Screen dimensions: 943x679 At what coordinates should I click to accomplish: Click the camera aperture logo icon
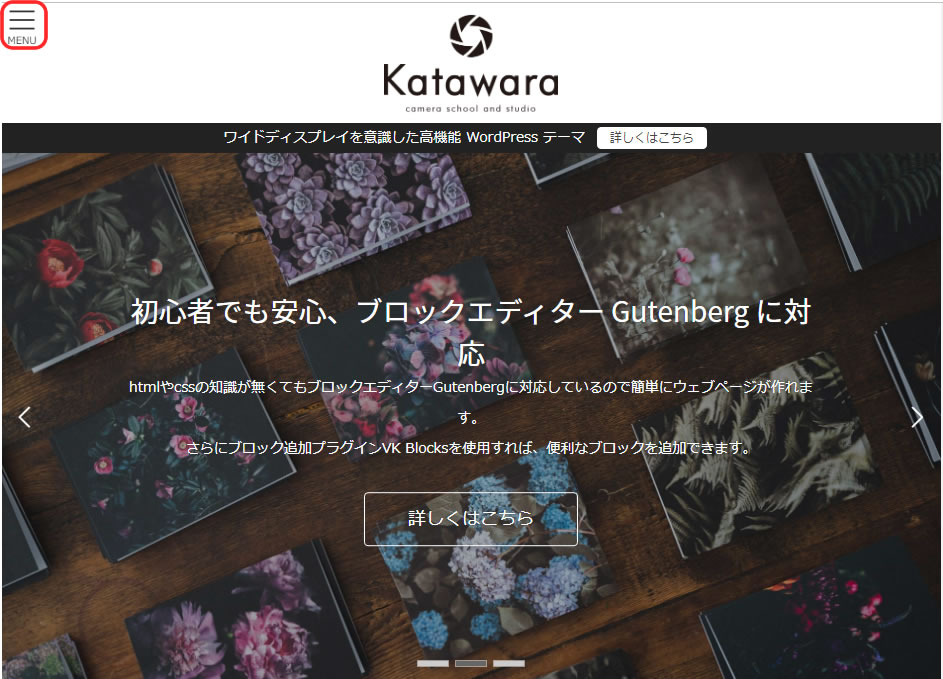[471, 36]
